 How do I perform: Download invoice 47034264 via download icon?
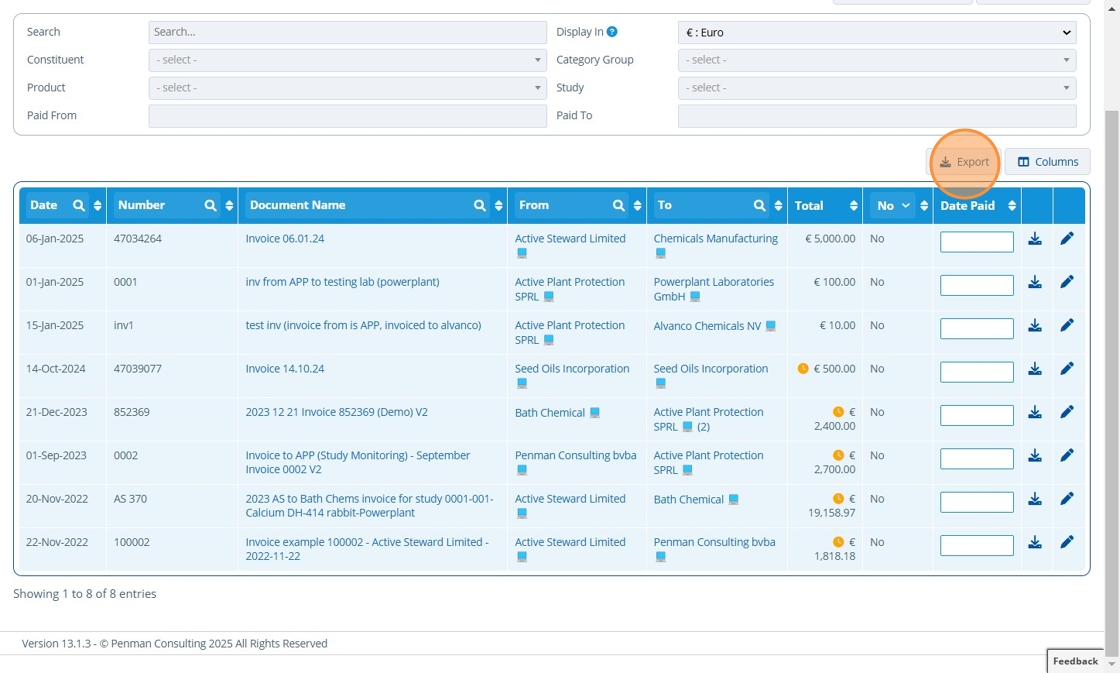1035,239
